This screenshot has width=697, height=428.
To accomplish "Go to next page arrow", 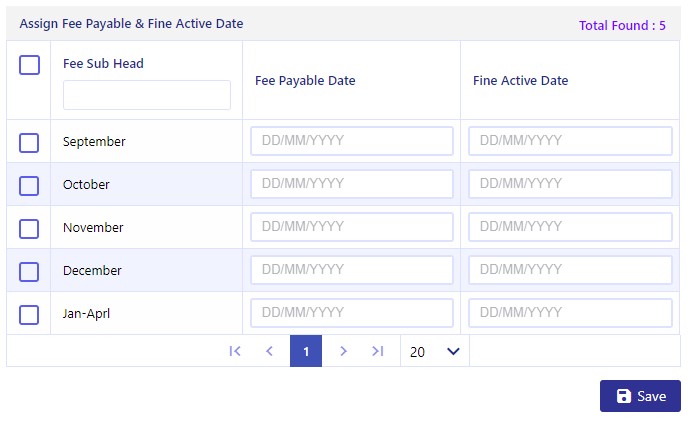I will pos(343,351).
